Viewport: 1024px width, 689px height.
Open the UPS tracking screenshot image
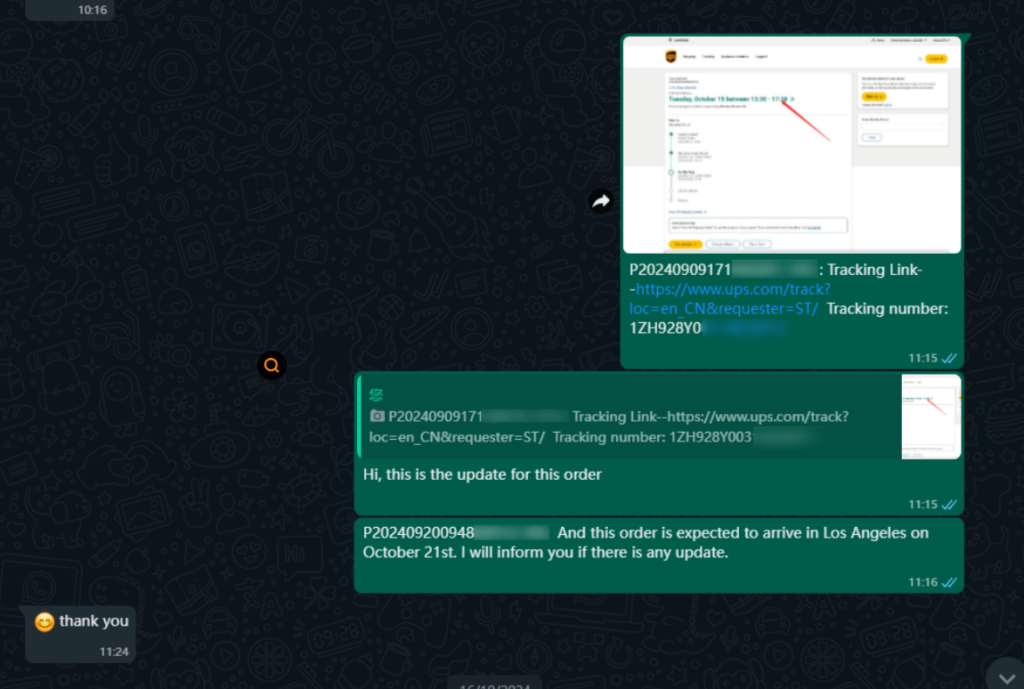tap(792, 144)
